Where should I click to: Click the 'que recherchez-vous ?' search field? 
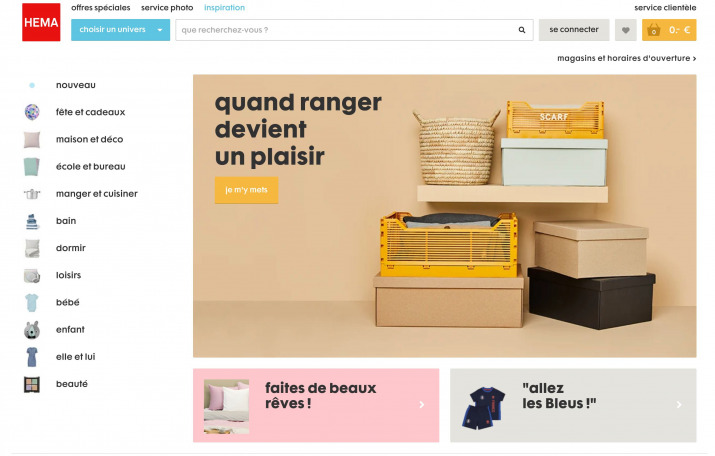(x=347, y=30)
